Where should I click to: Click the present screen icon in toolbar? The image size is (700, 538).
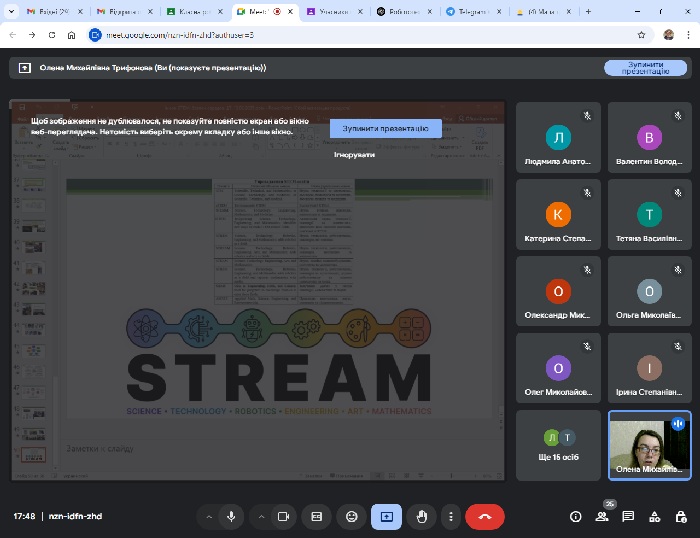click(386, 516)
